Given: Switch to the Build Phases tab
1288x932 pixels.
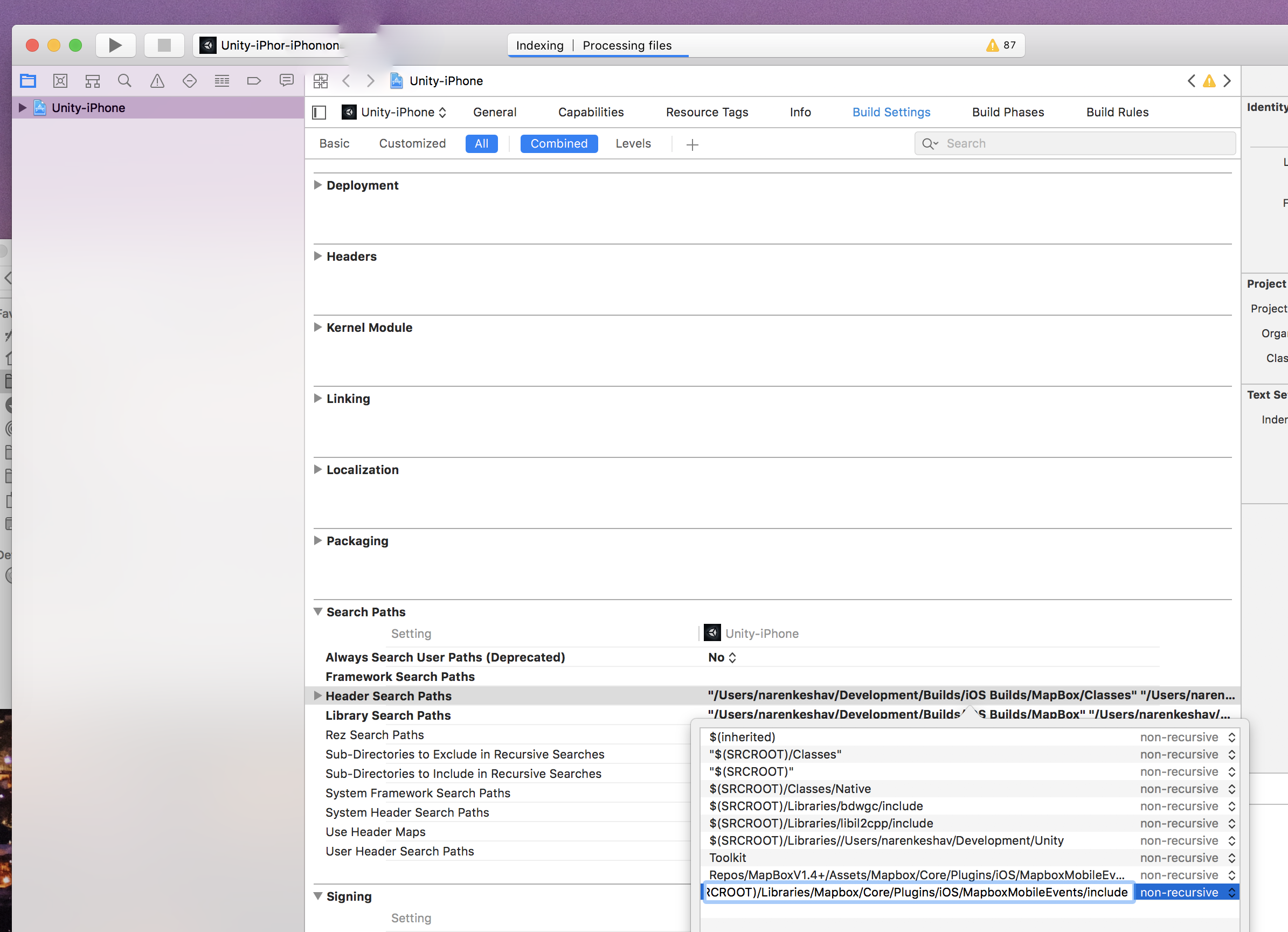Looking at the screenshot, I should tap(1007, 113).
